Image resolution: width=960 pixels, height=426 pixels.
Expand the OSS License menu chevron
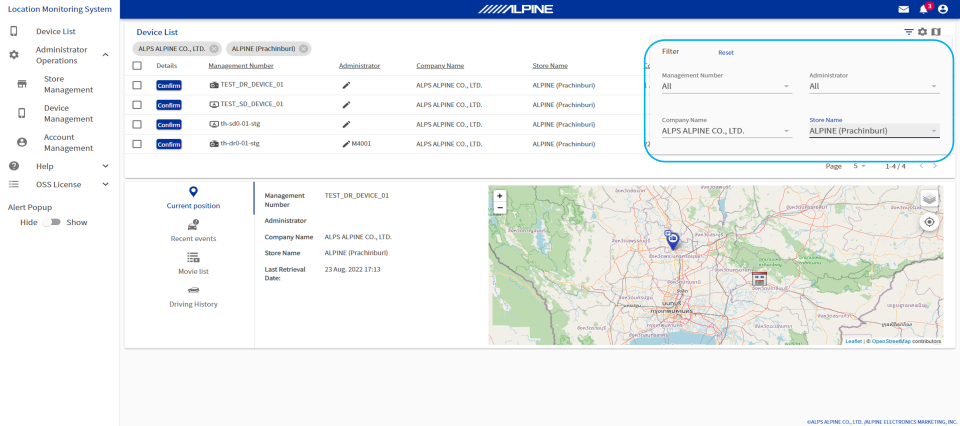(105, 184)
